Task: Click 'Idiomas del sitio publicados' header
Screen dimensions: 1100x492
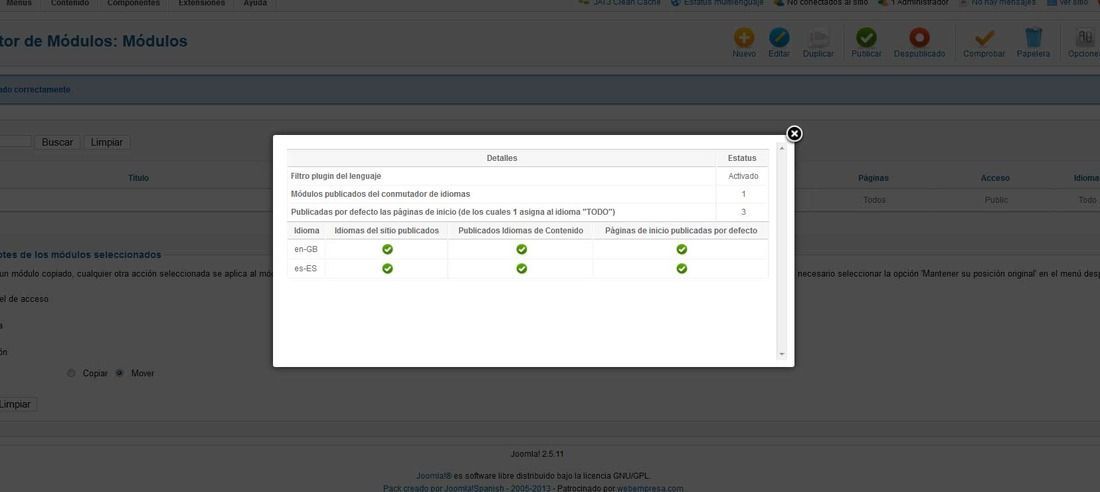Action: [x=387, y=230]
